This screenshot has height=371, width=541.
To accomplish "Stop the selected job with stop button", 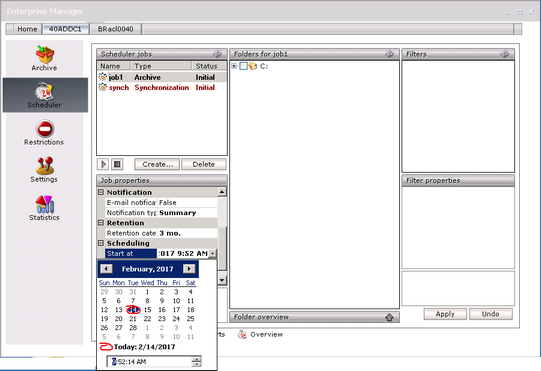I will (117, 164).
